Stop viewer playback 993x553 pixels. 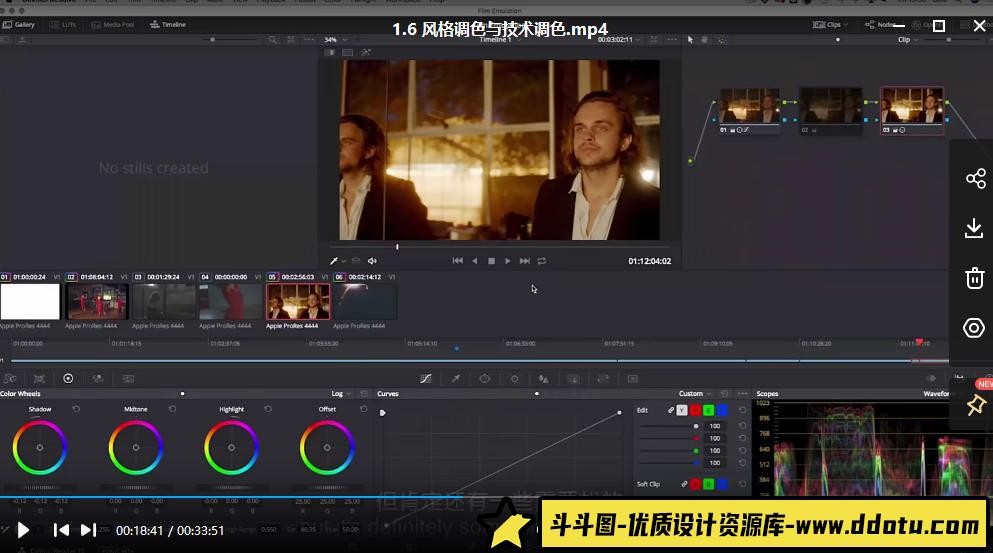491,261
